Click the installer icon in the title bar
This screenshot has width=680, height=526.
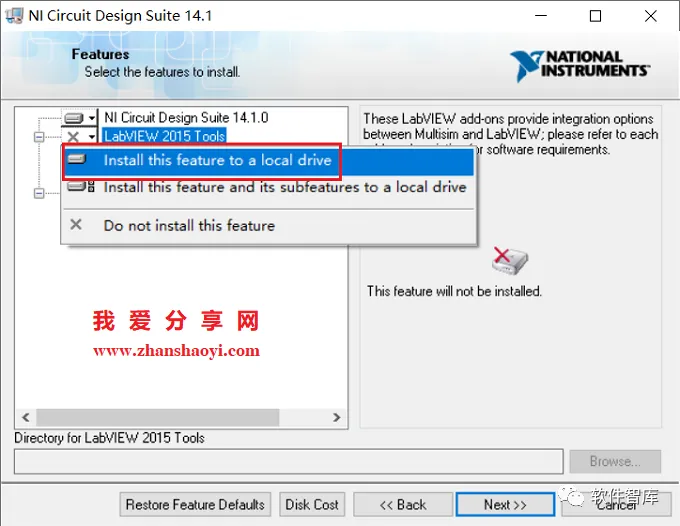coord(13,16)
